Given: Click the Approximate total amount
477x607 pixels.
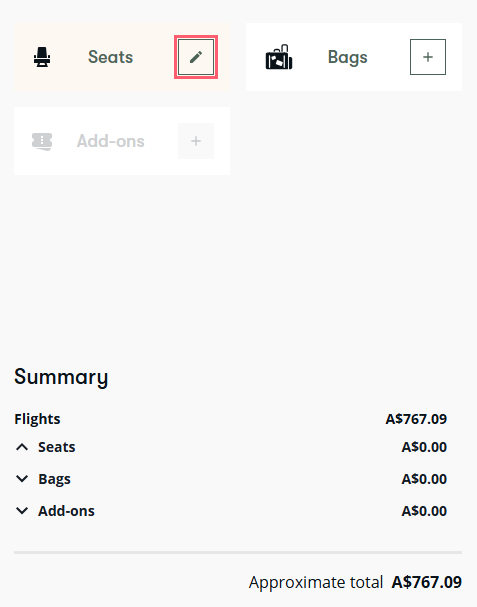Looking at the screenshot, I should tap(427, 582).
